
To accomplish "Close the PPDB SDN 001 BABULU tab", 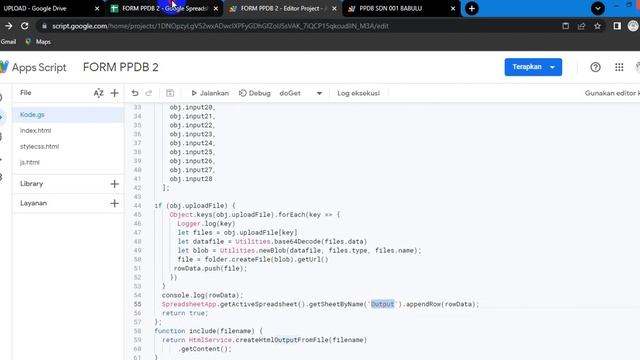I will [453, 9].
